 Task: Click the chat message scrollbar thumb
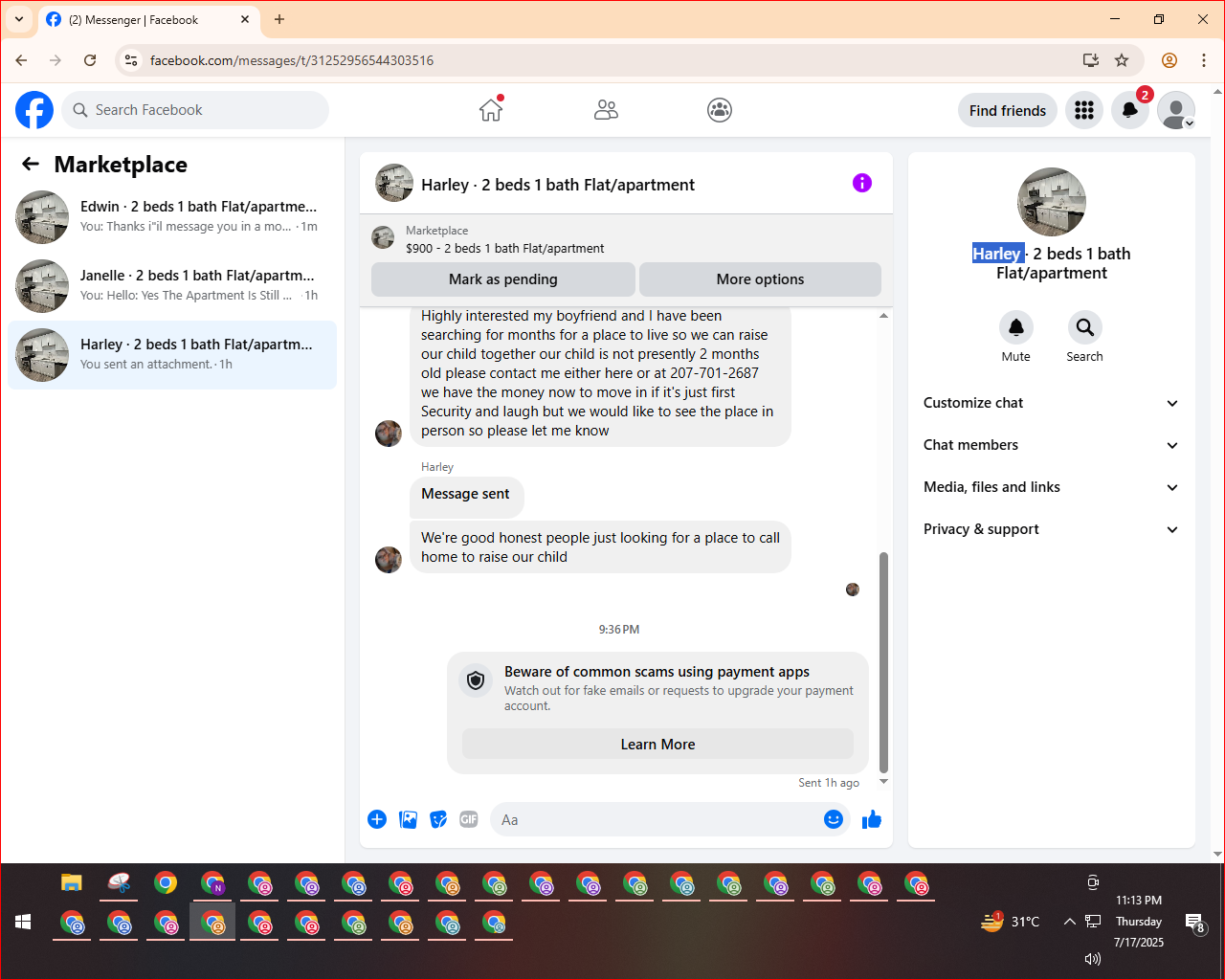pos(883,662)
